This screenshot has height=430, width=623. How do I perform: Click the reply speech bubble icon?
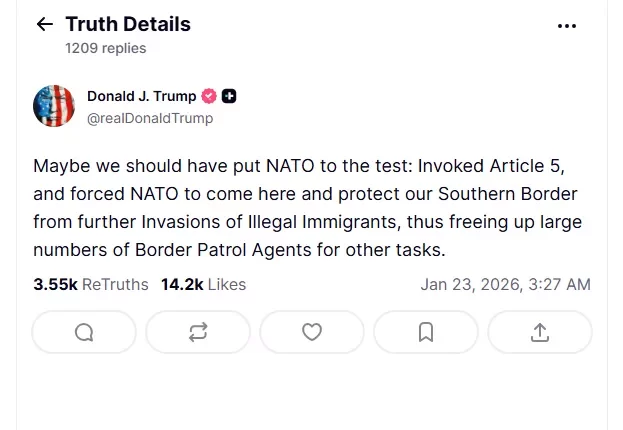point(84,332)
